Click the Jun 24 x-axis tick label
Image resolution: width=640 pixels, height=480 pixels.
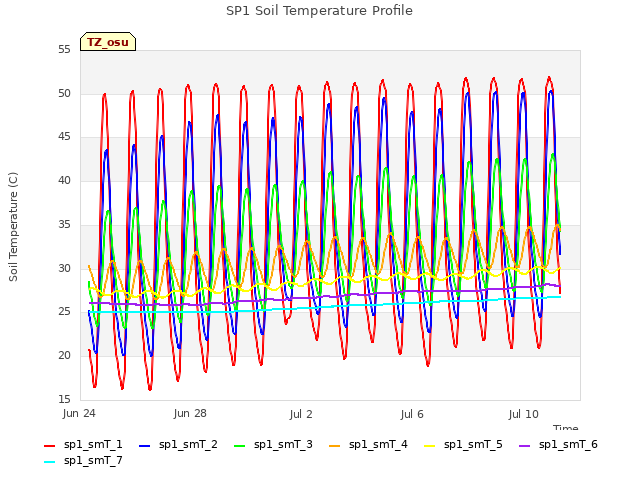pos(79,414)
